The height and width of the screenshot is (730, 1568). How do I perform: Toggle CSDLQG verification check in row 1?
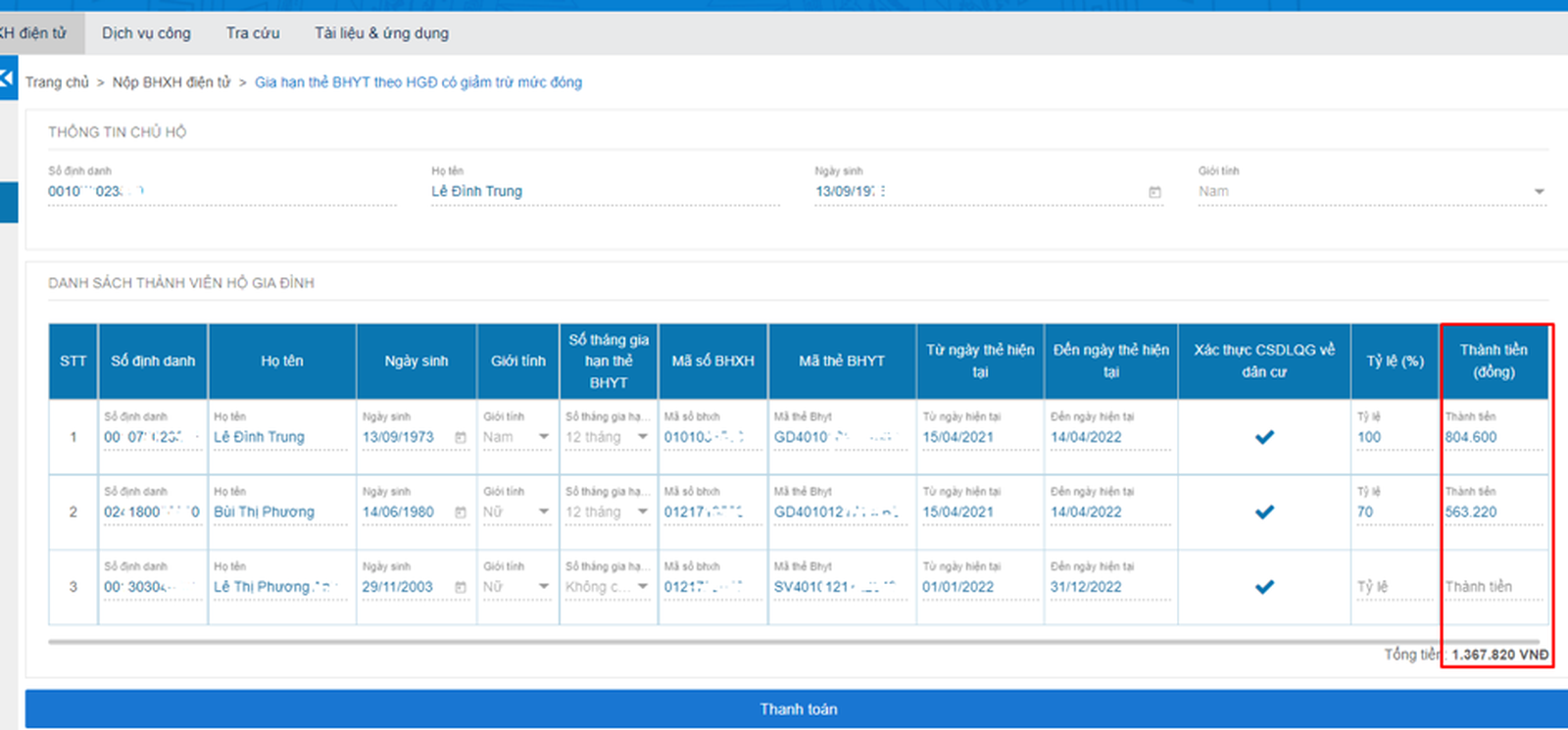tap(1264, 437)
